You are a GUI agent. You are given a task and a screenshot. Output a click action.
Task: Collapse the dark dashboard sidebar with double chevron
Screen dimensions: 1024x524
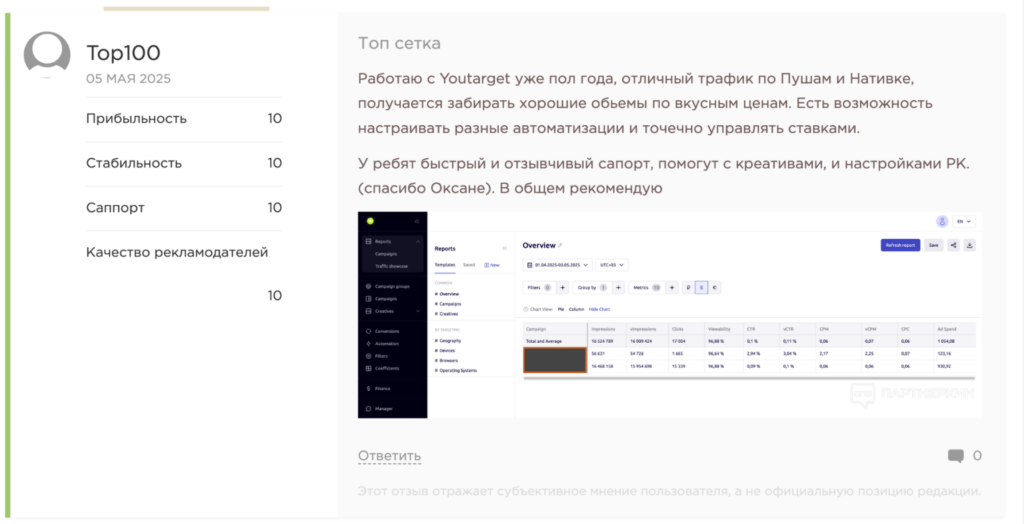click(417, 221)
